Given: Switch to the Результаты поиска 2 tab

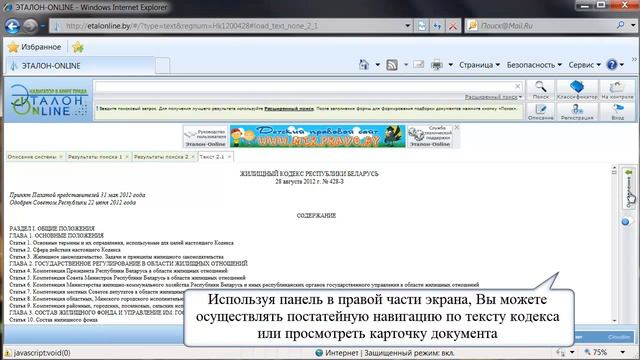Looking at the screenshot, I should coord(161,157).
